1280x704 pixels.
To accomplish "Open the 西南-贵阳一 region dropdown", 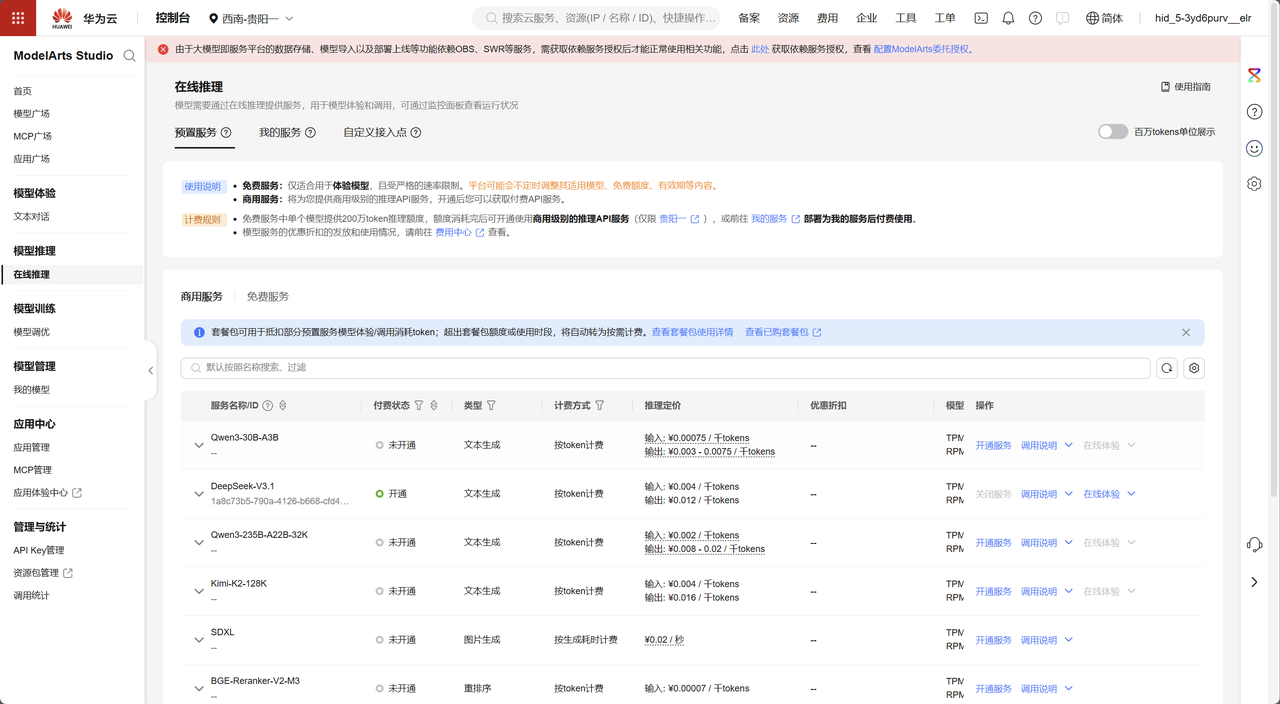I will point(251,18).
